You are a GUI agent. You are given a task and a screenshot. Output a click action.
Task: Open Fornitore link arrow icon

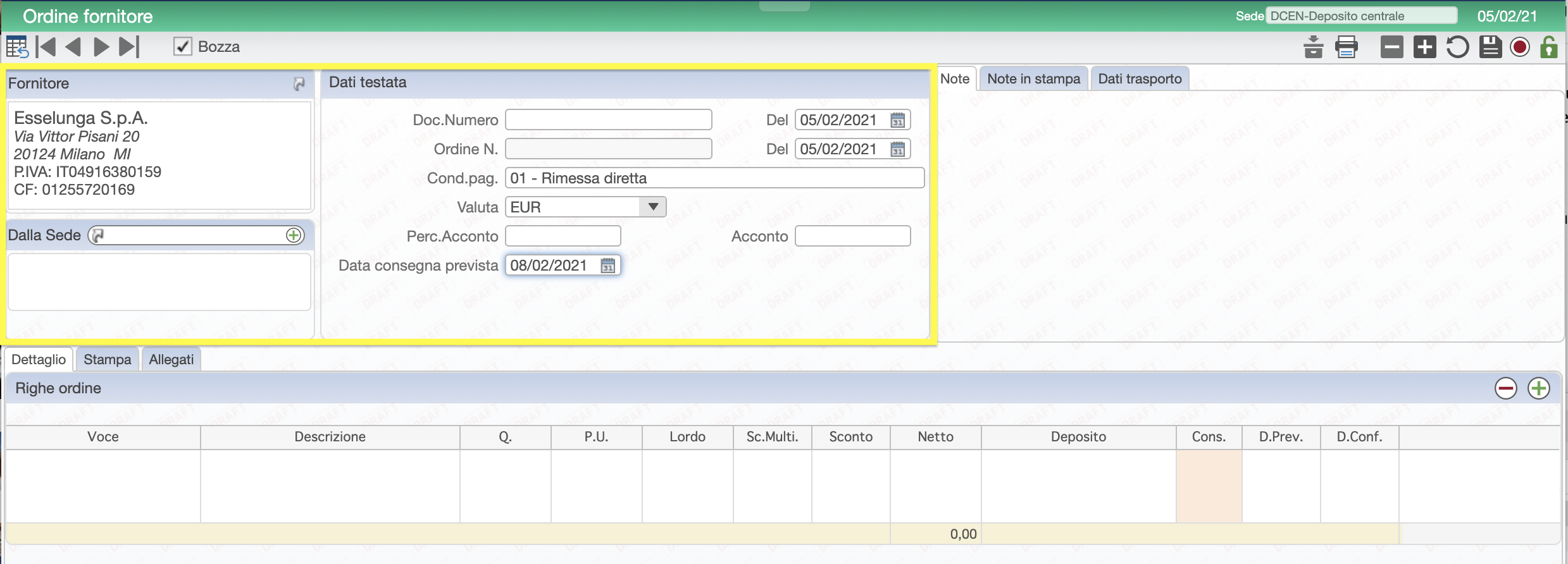[x=299, y=83]
